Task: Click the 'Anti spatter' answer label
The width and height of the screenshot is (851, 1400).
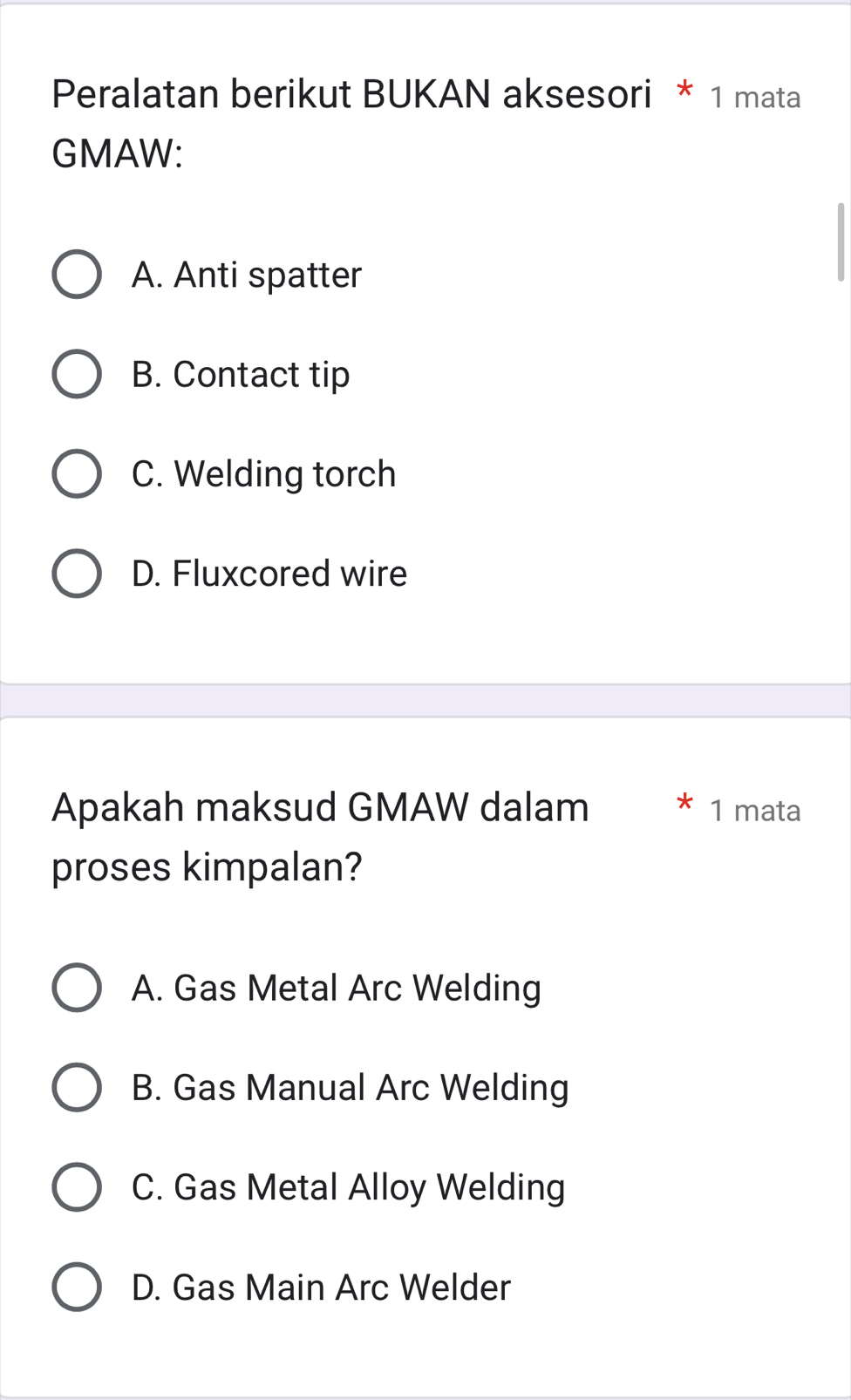Action: pyautogui.click(x=247, y=275)
